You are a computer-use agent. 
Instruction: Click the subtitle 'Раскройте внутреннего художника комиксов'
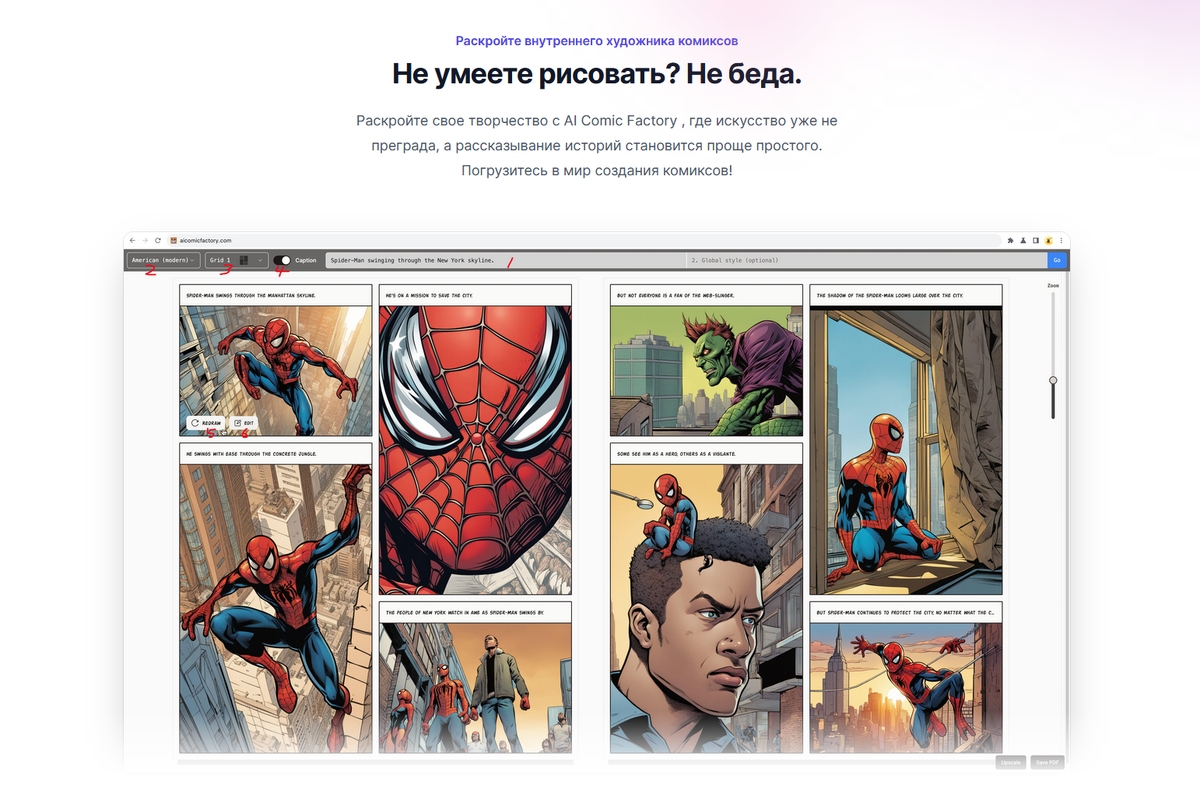click(x=597, y=41)
